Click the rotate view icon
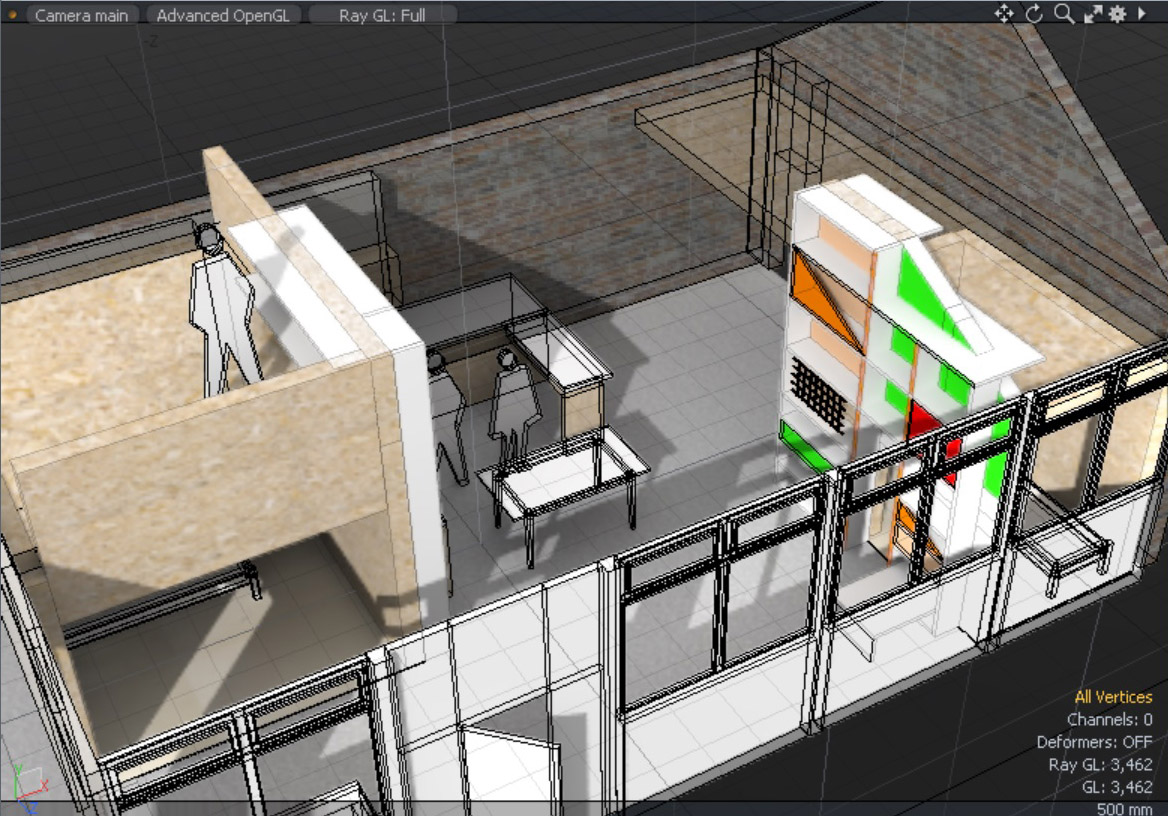The height and width of the screenshot is (816, 1168). tap(1034, 14)
